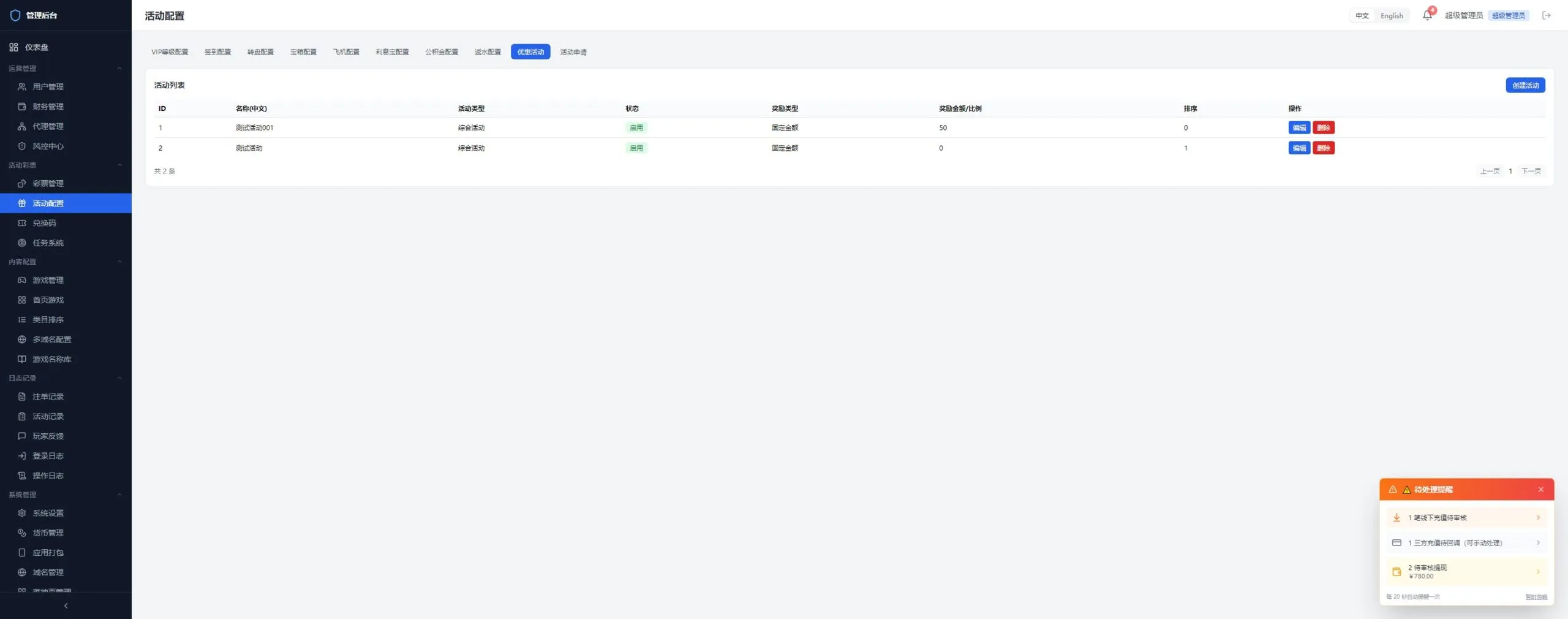1568x619 pixels.
Task: Click the 任务系统 target icon
Action: [22, 243]
